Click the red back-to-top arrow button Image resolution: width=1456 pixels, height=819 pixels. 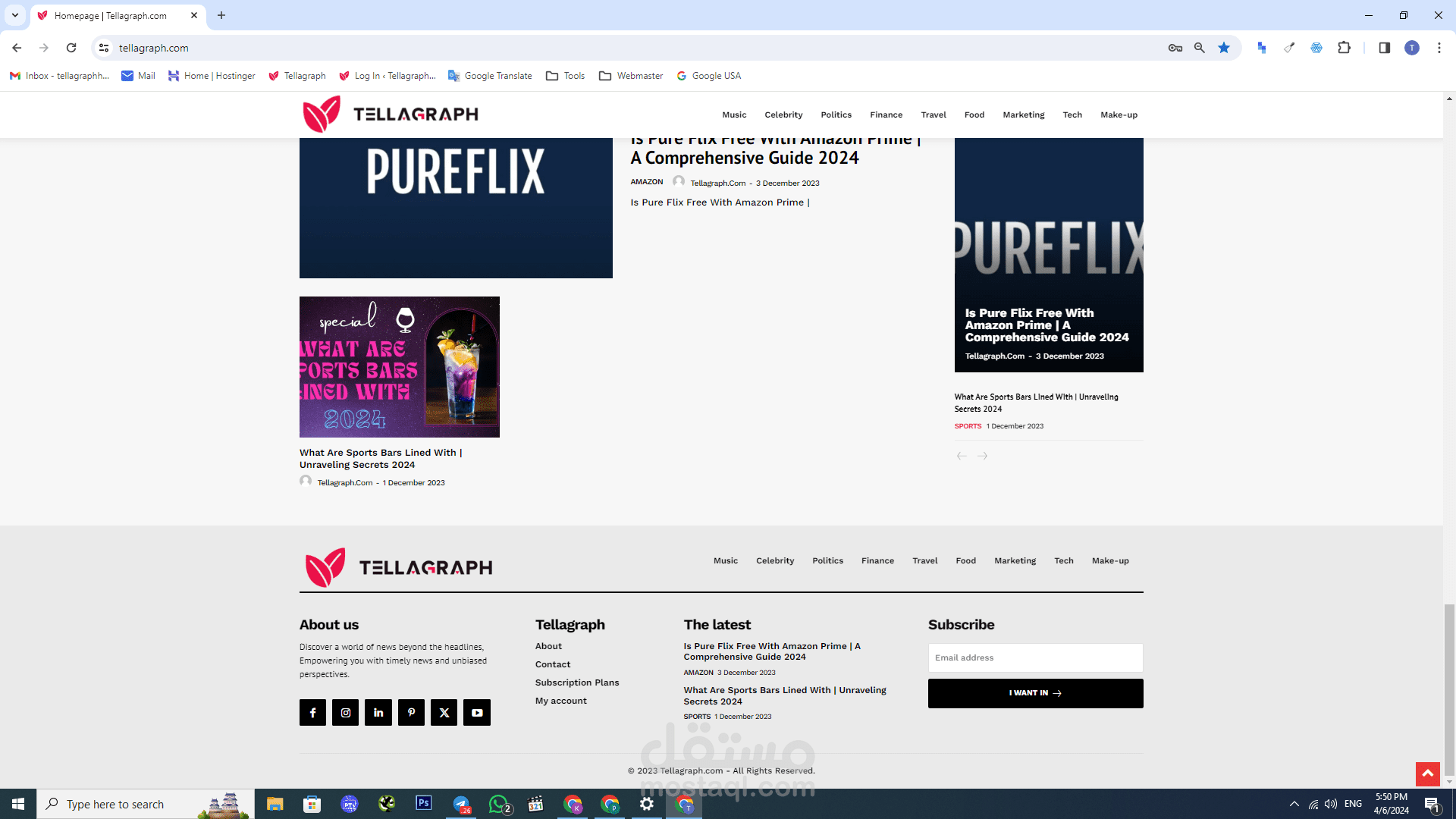[x=1427, y=774]
